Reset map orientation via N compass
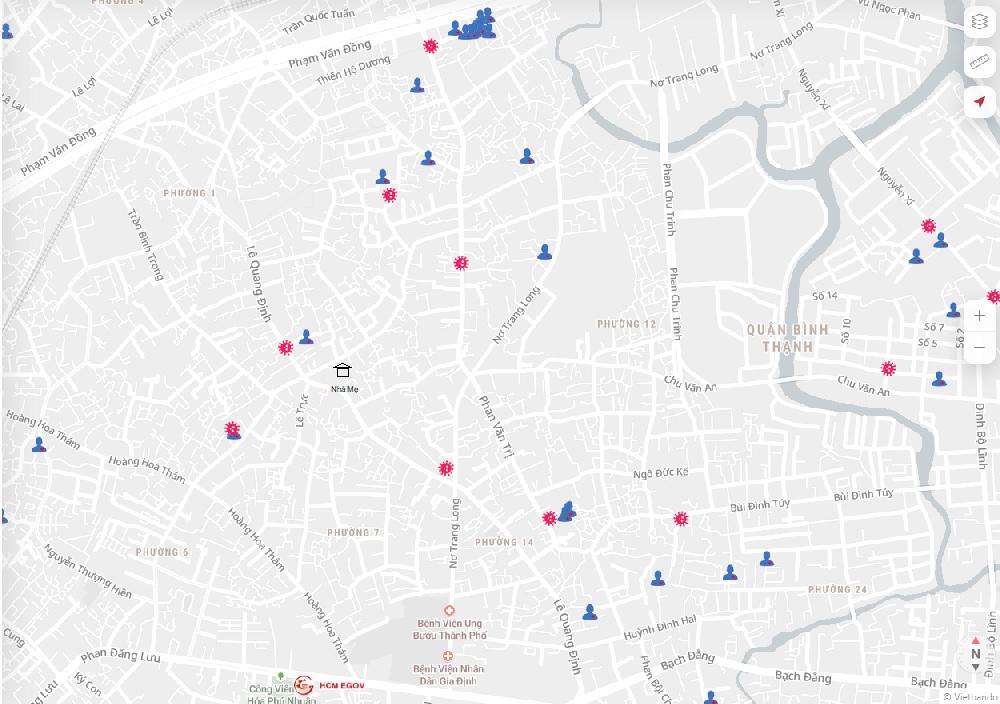Screen dimensions: 1000x704 point(975,654)
